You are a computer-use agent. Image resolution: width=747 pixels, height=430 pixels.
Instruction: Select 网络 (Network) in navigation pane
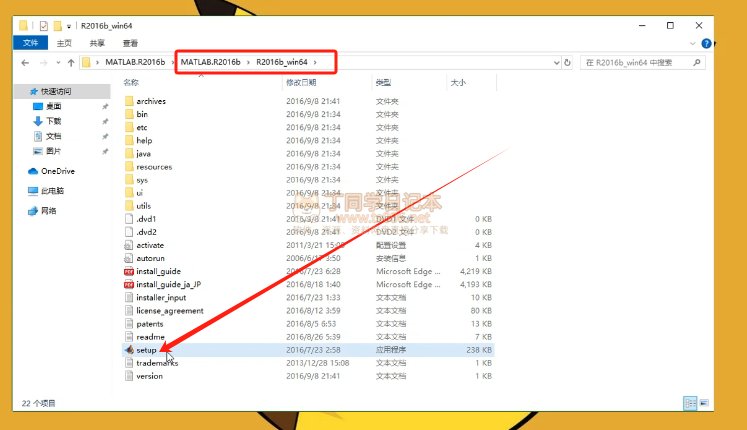[x=48, y=210]
